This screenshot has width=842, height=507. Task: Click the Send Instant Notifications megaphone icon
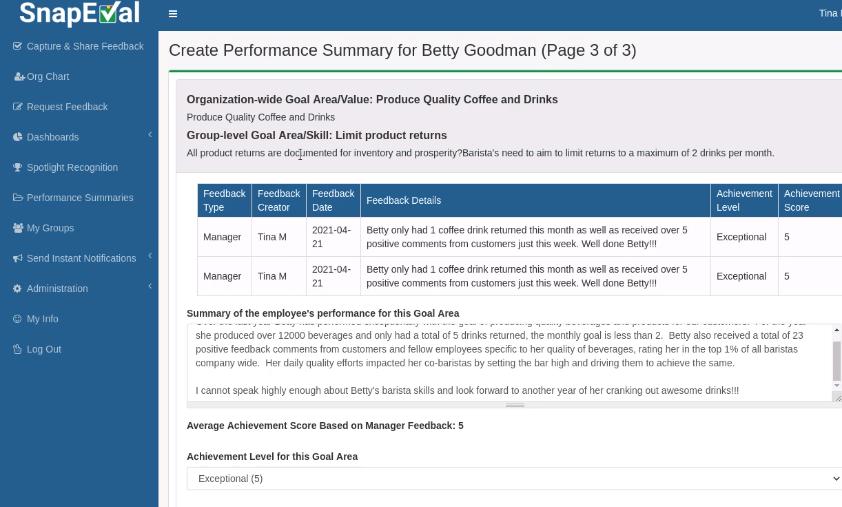[x=17, y=258]
